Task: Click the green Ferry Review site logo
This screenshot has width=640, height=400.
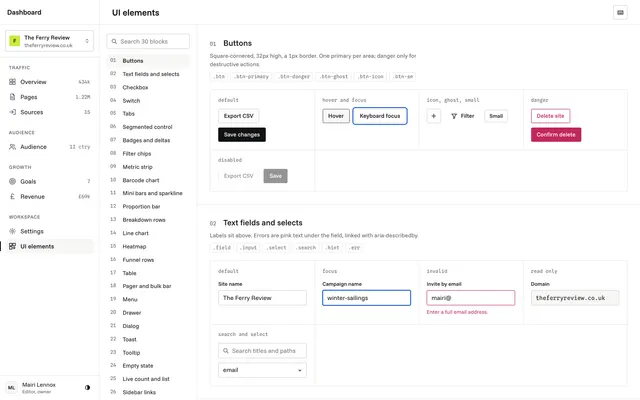Action: (15, 41)
